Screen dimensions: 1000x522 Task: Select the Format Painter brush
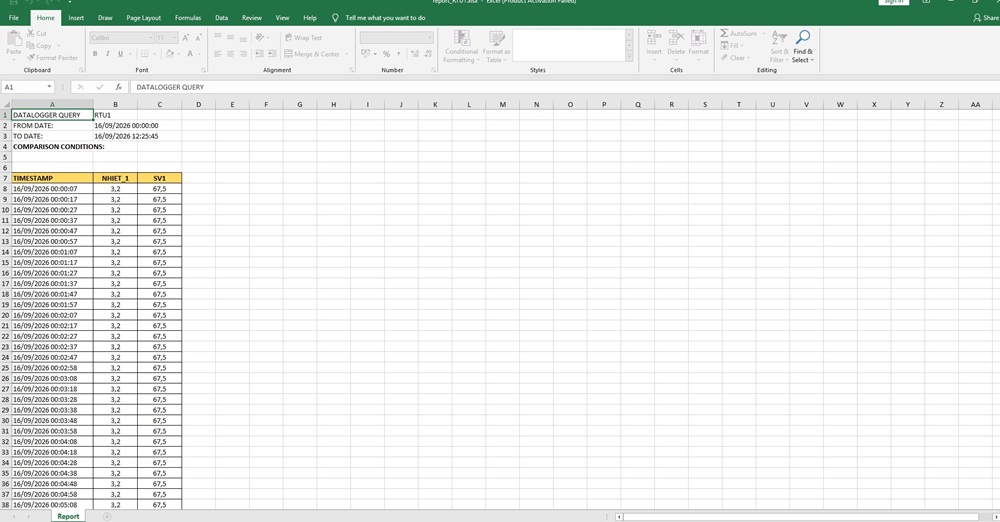tap(31, 57)
